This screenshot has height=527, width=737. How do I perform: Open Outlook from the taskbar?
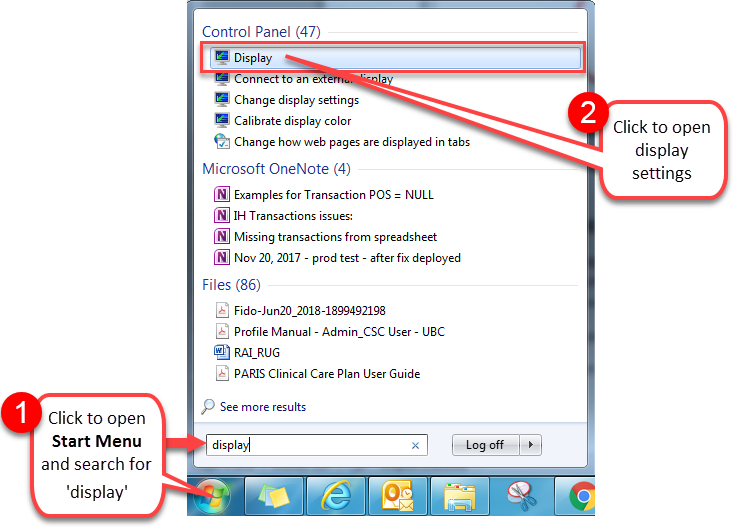[397, 497]
